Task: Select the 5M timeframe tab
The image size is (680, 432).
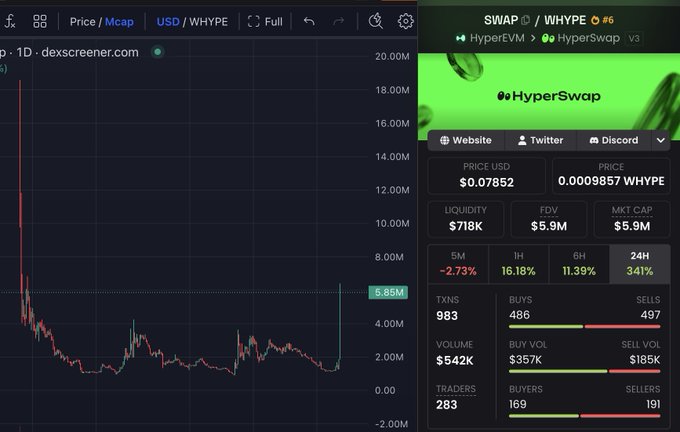Action: 458,264
